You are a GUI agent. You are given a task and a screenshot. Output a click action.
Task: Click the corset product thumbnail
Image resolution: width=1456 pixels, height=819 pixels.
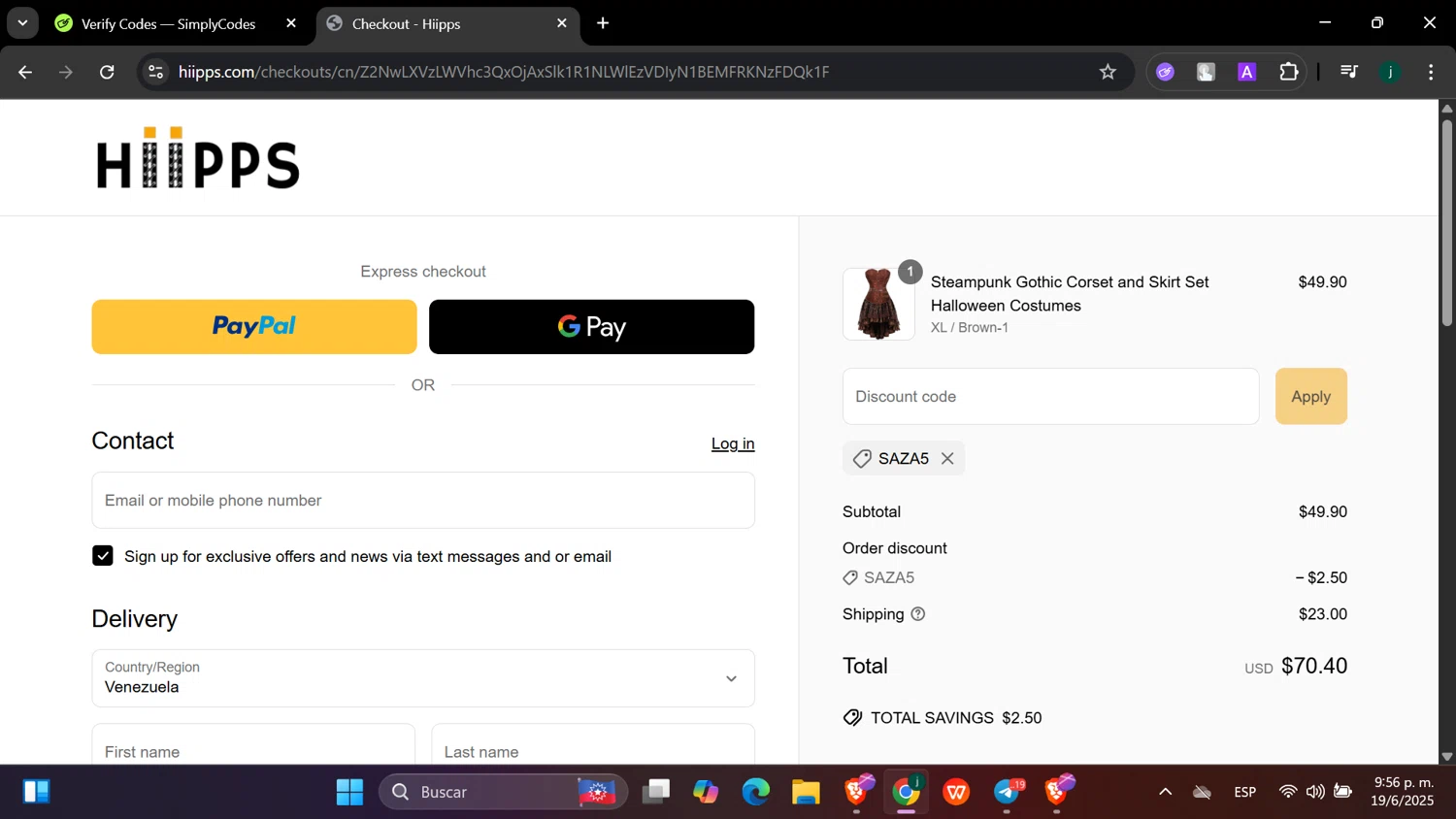pos(878,304)
